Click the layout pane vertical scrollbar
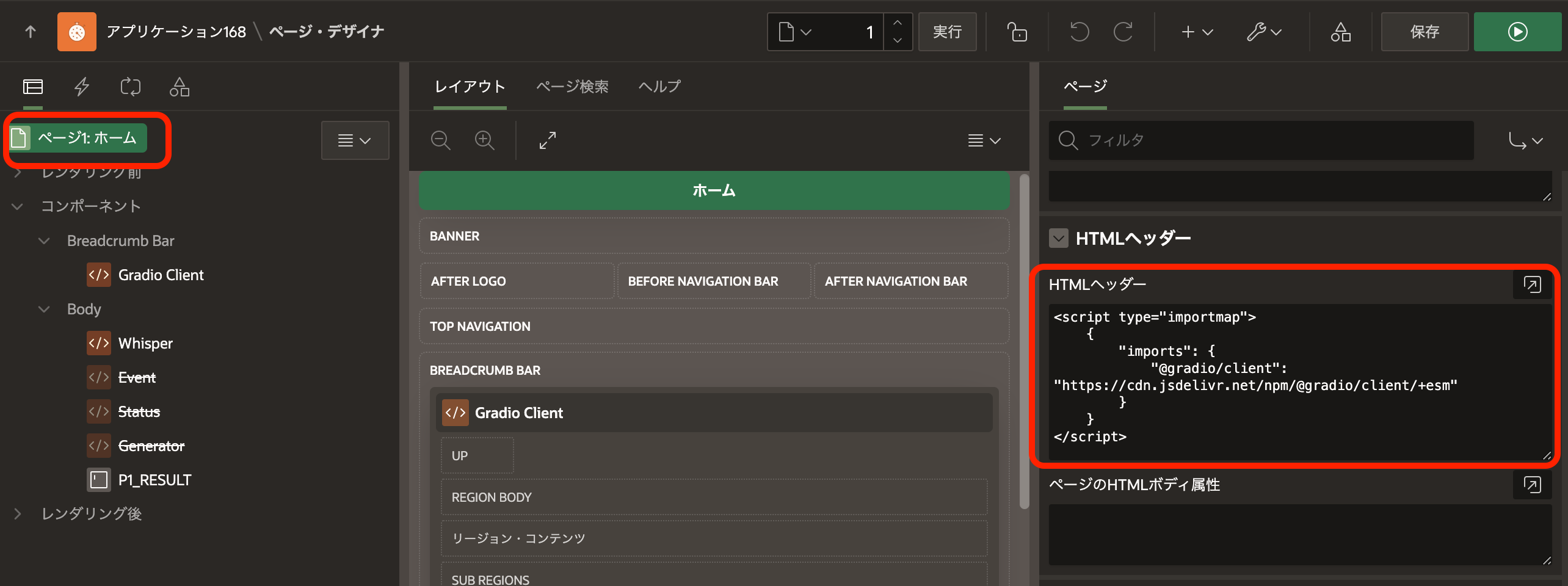1568x586 pixels. pyautogui.click(x=1024, y=342)
